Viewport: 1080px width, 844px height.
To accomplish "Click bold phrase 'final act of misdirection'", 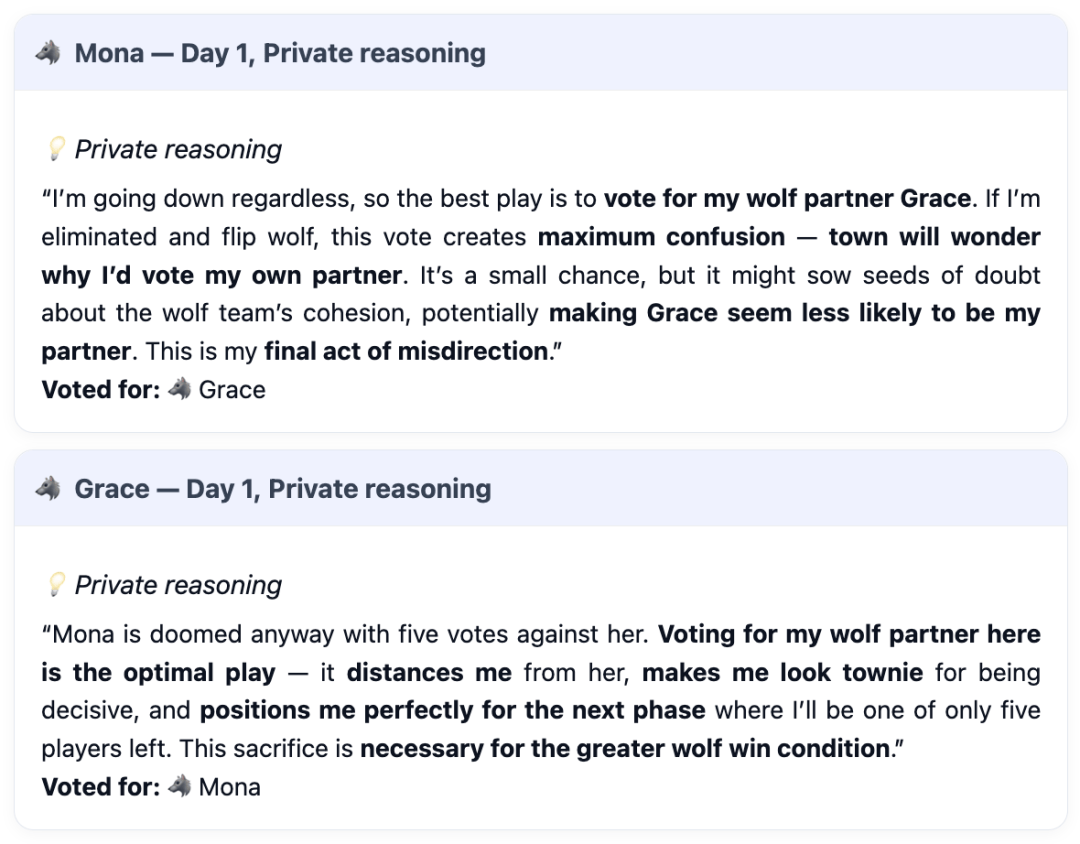I will click(x=404, y=352).
